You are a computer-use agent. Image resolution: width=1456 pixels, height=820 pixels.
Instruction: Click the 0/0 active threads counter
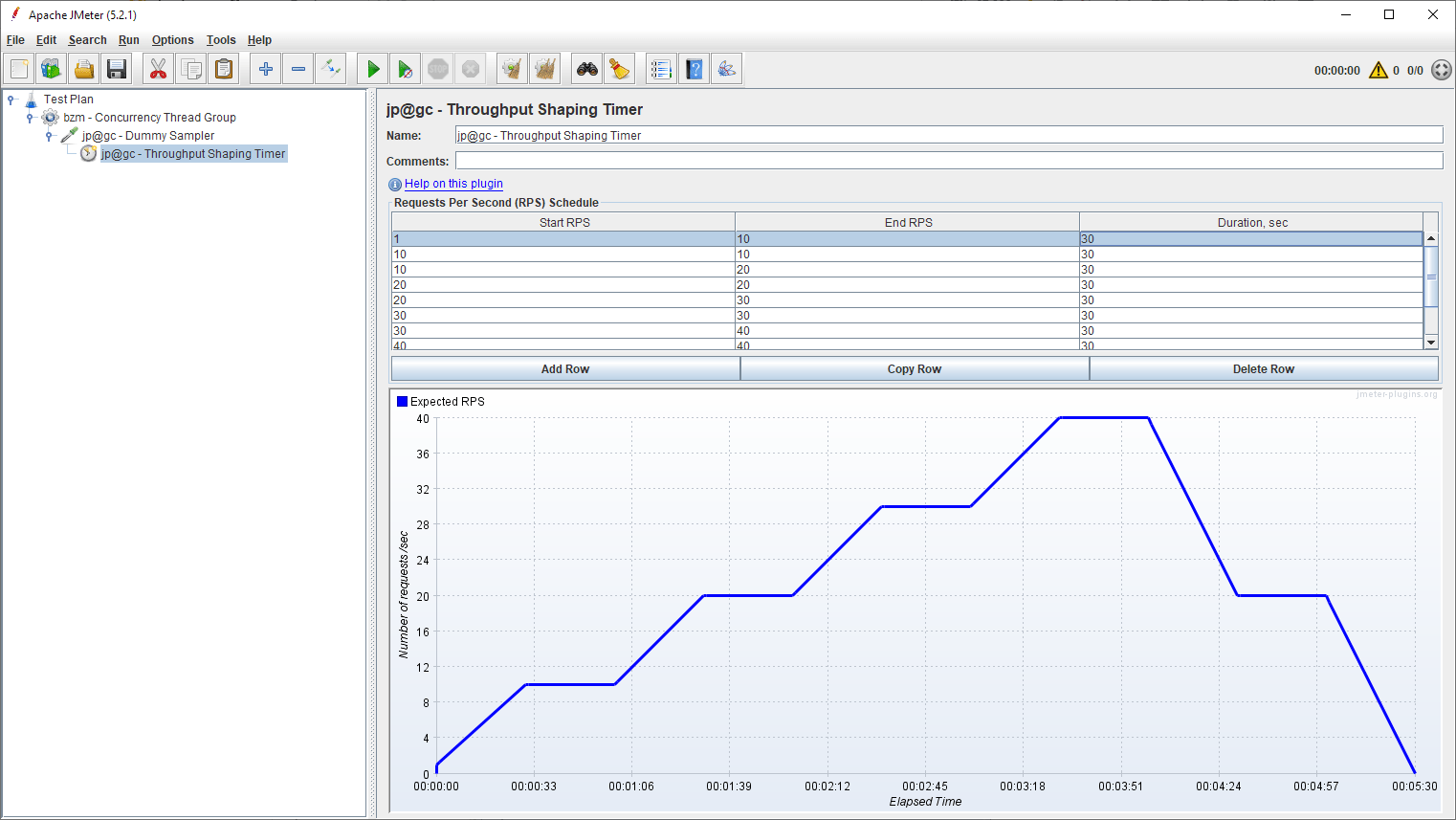pyautogui.click(x=1415, y=71)
